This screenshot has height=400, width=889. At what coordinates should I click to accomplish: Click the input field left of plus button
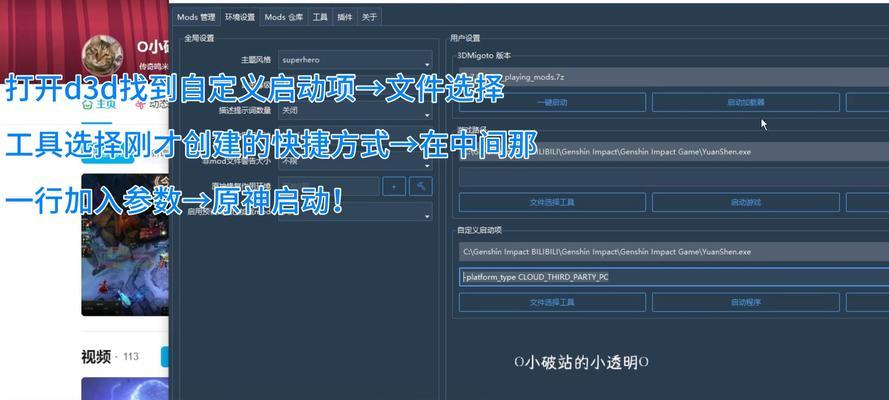click(x=328, y=186)
